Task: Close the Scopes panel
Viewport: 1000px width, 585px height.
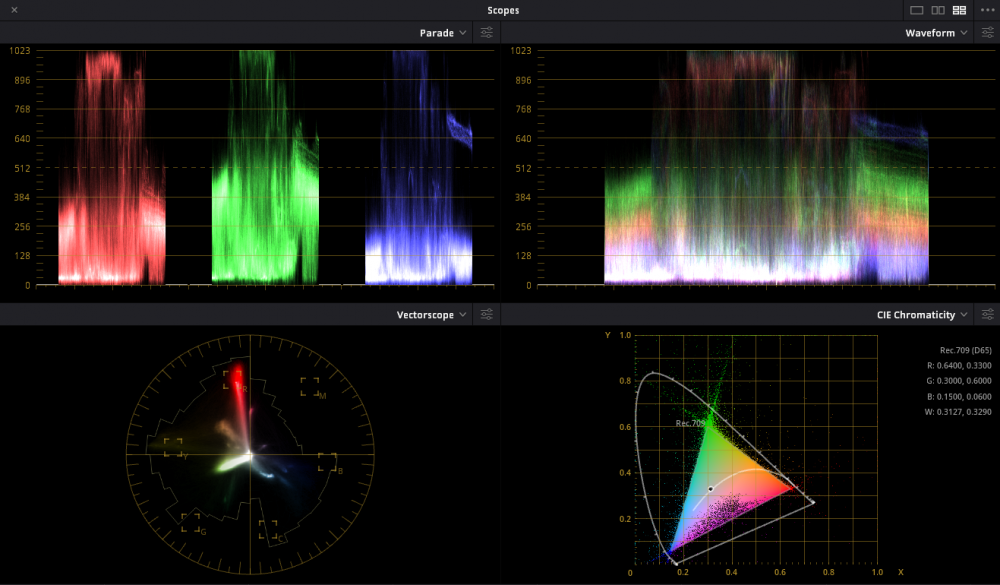Action: click(14, 10)
